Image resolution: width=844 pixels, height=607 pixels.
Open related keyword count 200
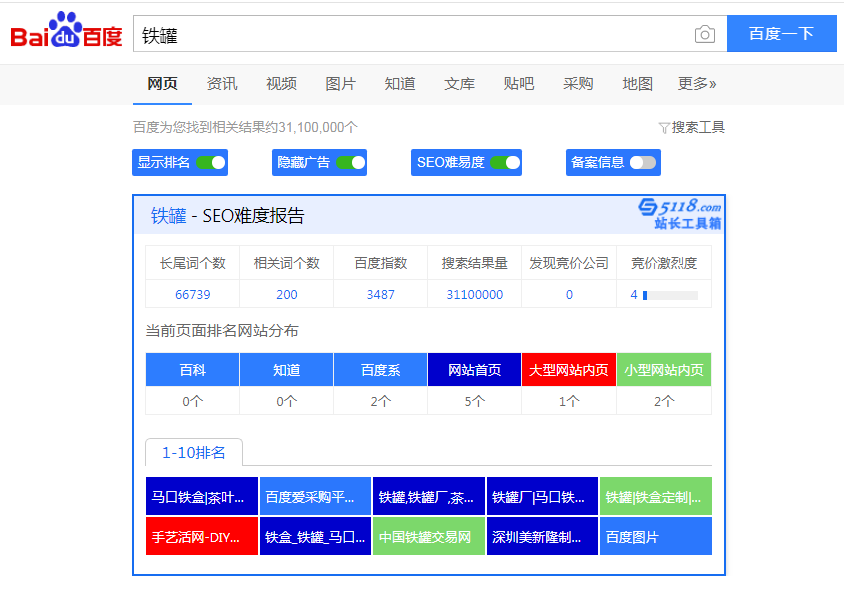[x=287, y=294]
